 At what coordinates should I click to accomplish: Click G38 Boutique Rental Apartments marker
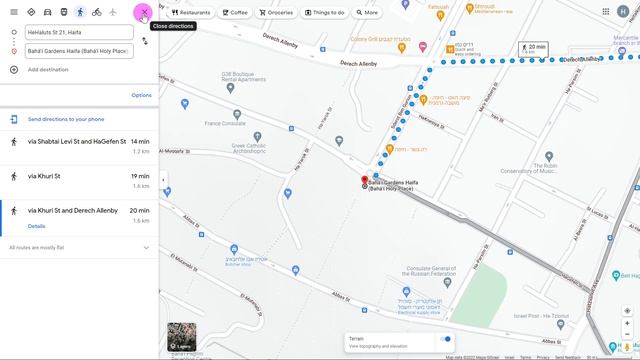231,88
